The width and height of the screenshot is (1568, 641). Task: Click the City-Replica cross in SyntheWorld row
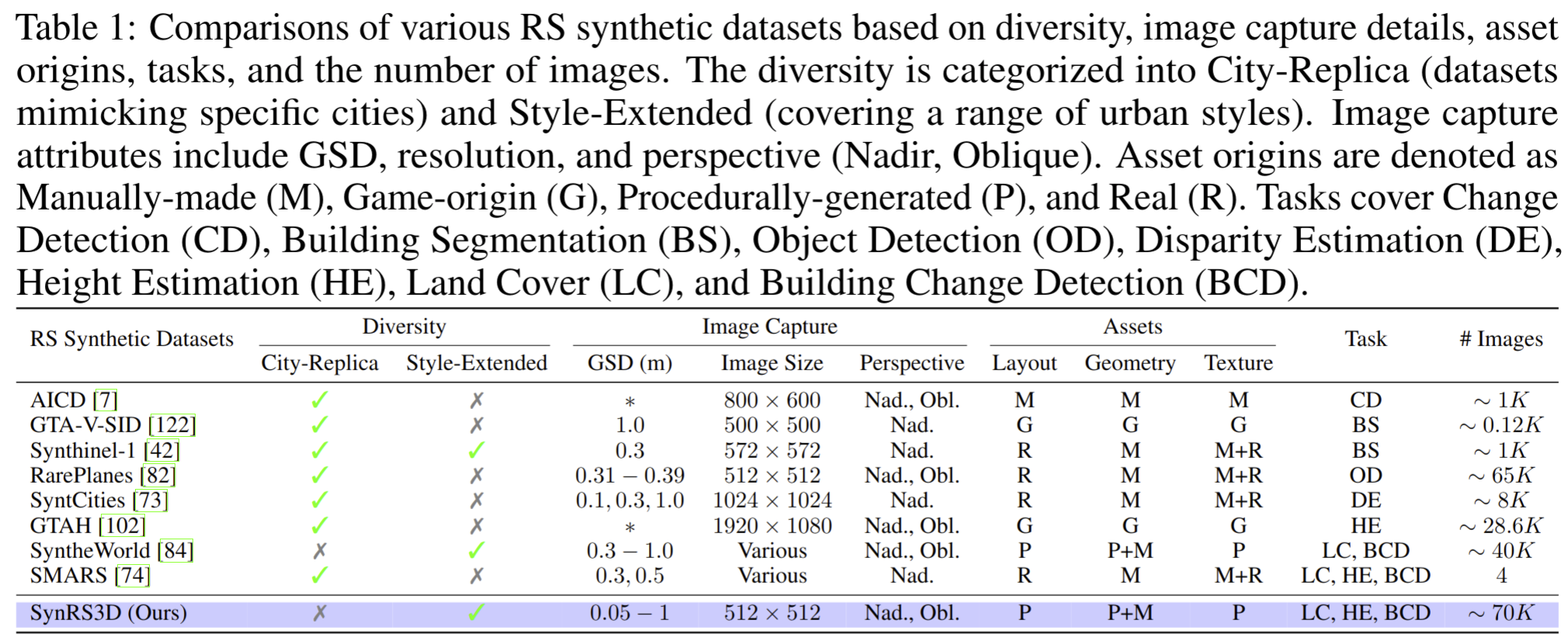[x=319, y=550]
